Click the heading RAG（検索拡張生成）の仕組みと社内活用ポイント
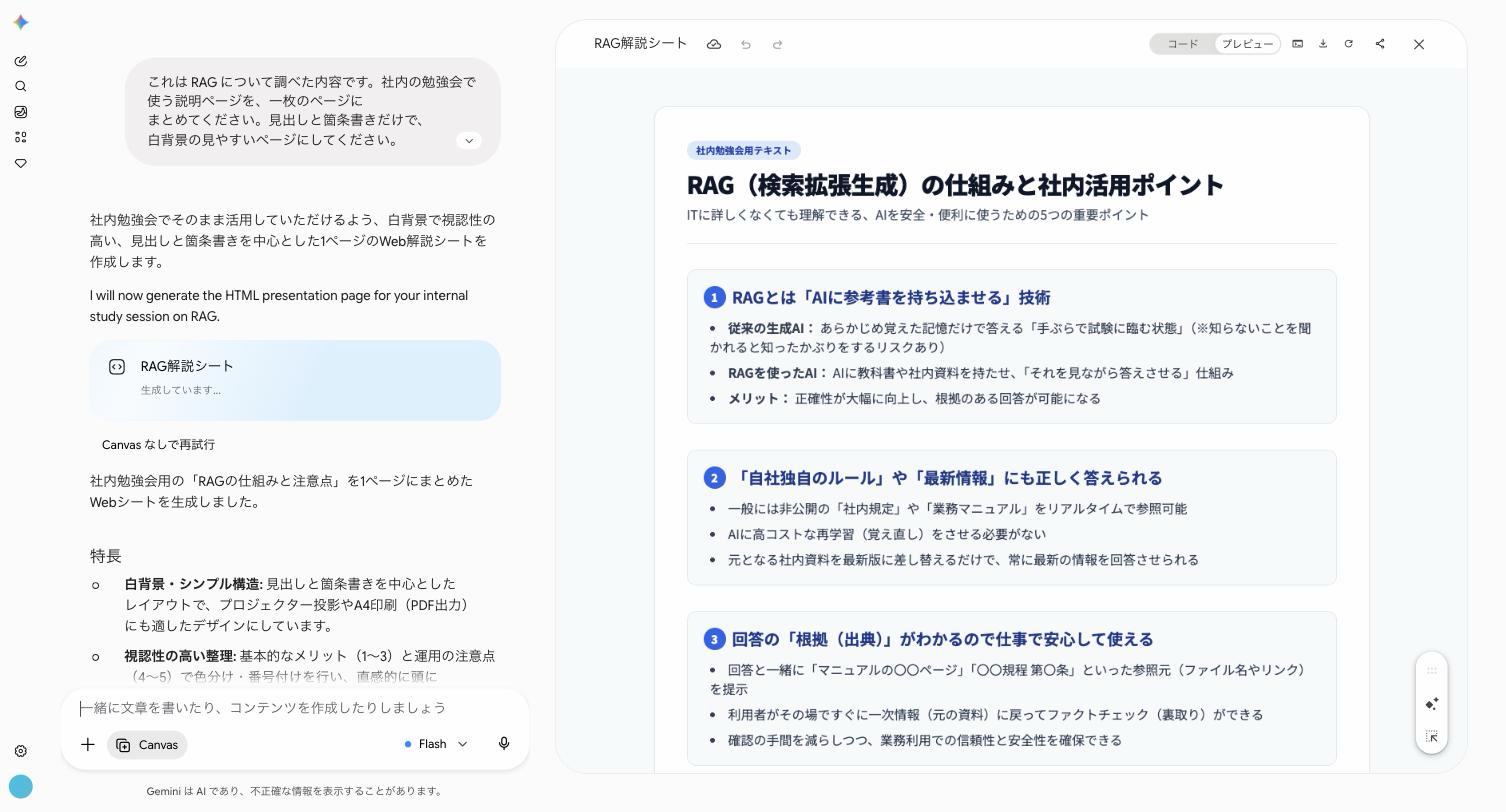The height and width of the screenshot is (812, 1506). click(x=955, y=185)
